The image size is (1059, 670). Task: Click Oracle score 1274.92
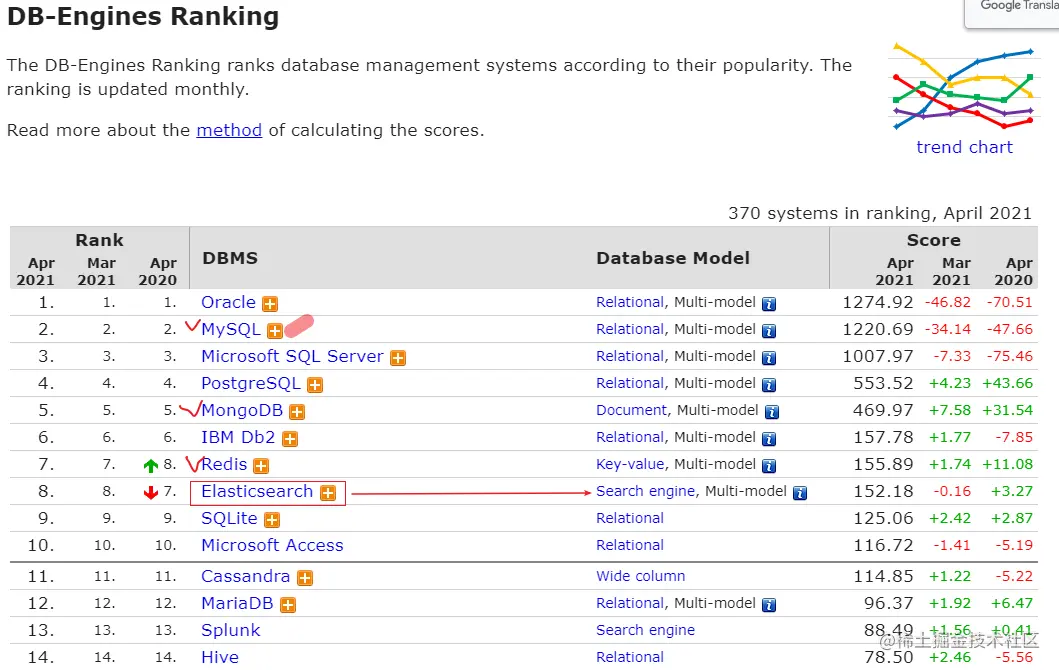(877, 302)
